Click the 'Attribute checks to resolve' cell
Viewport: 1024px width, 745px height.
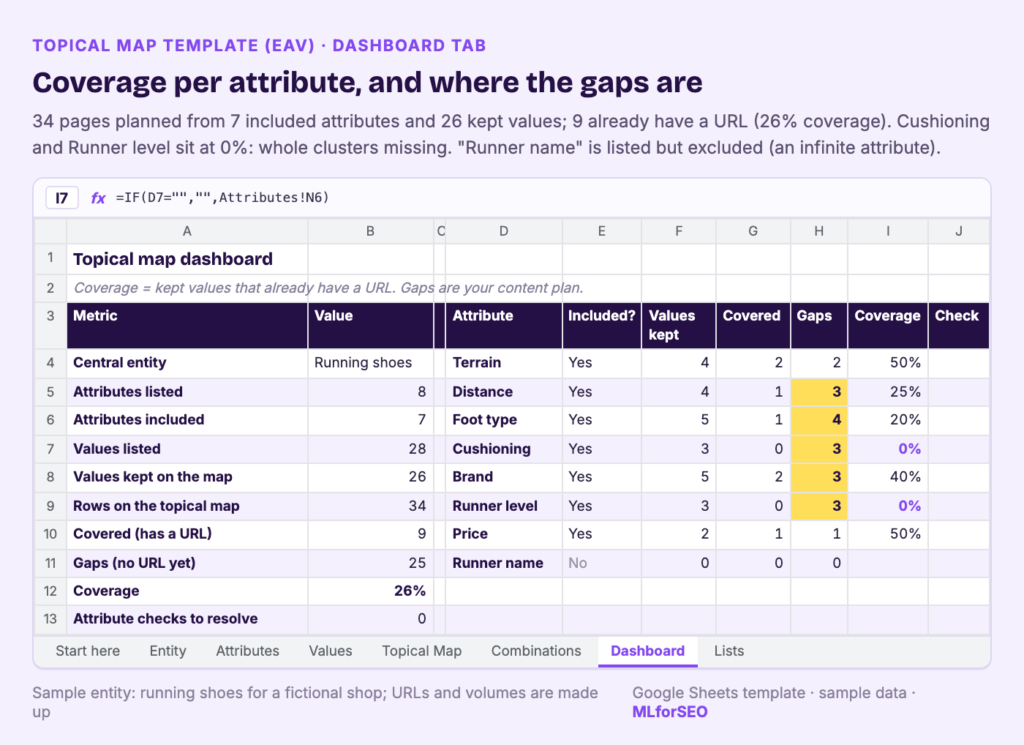(187, 619)
